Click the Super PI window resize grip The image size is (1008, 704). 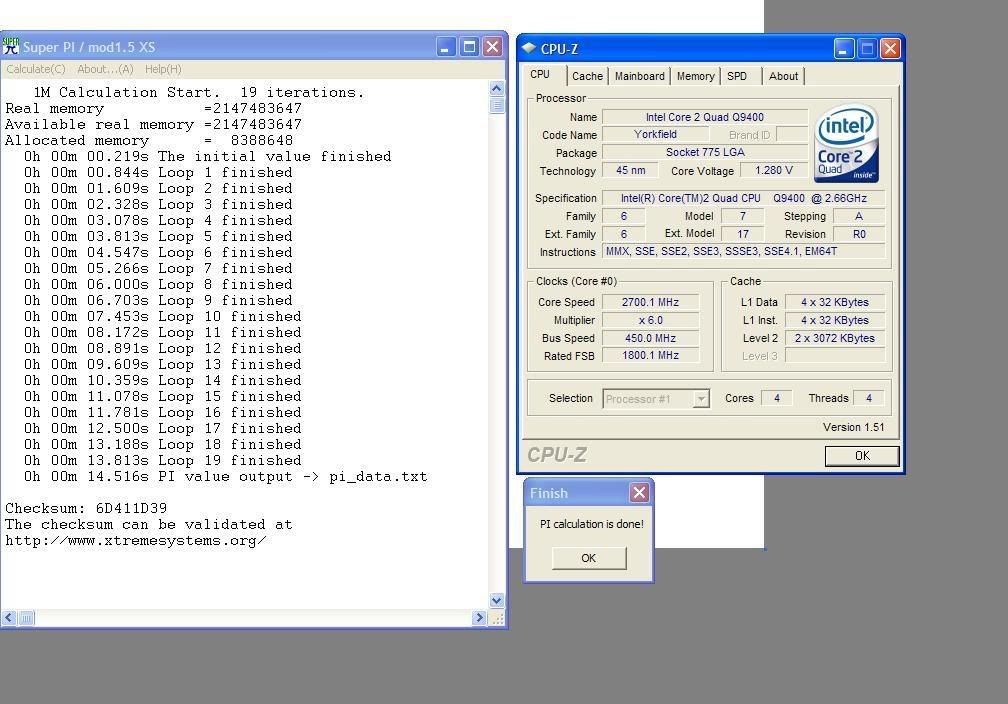tap(497, 618)
